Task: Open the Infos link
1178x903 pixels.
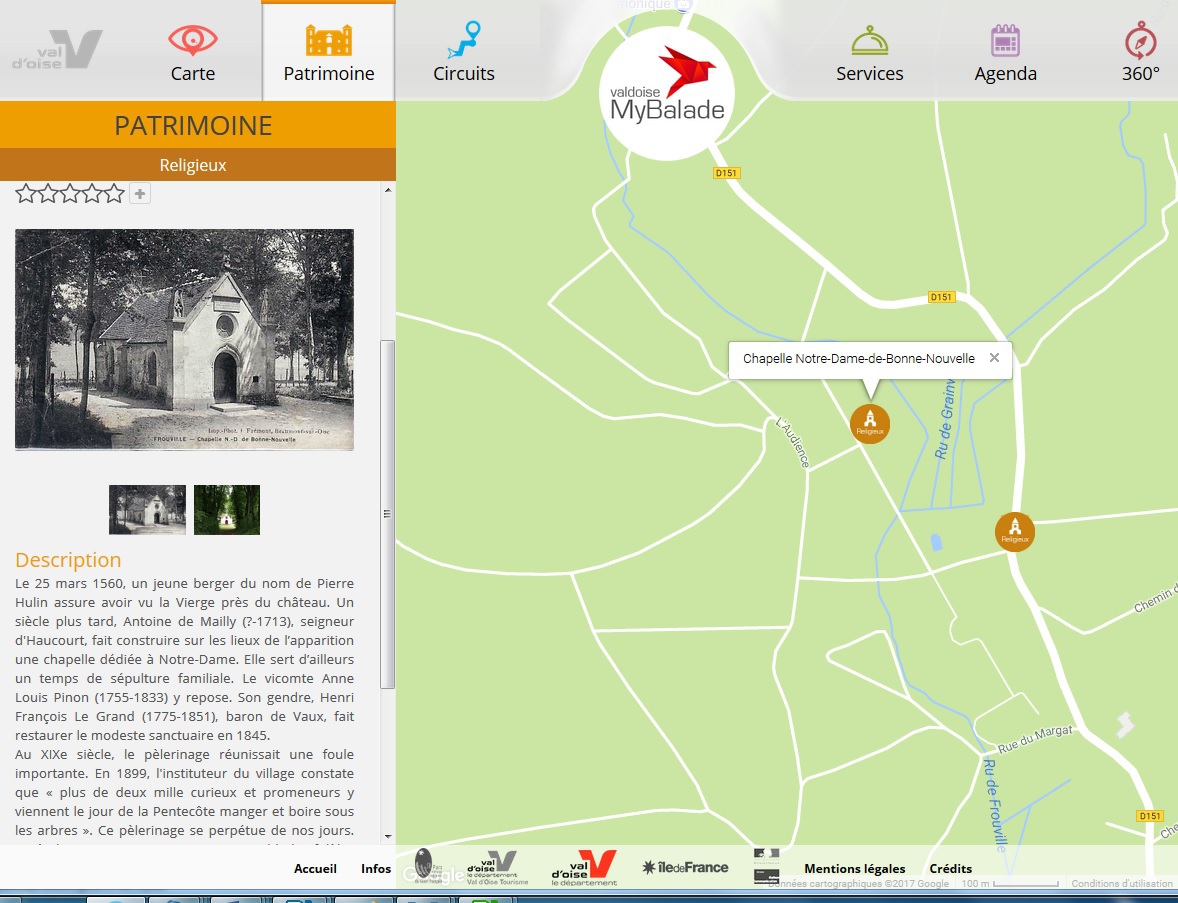Action: tap(376, 868)
